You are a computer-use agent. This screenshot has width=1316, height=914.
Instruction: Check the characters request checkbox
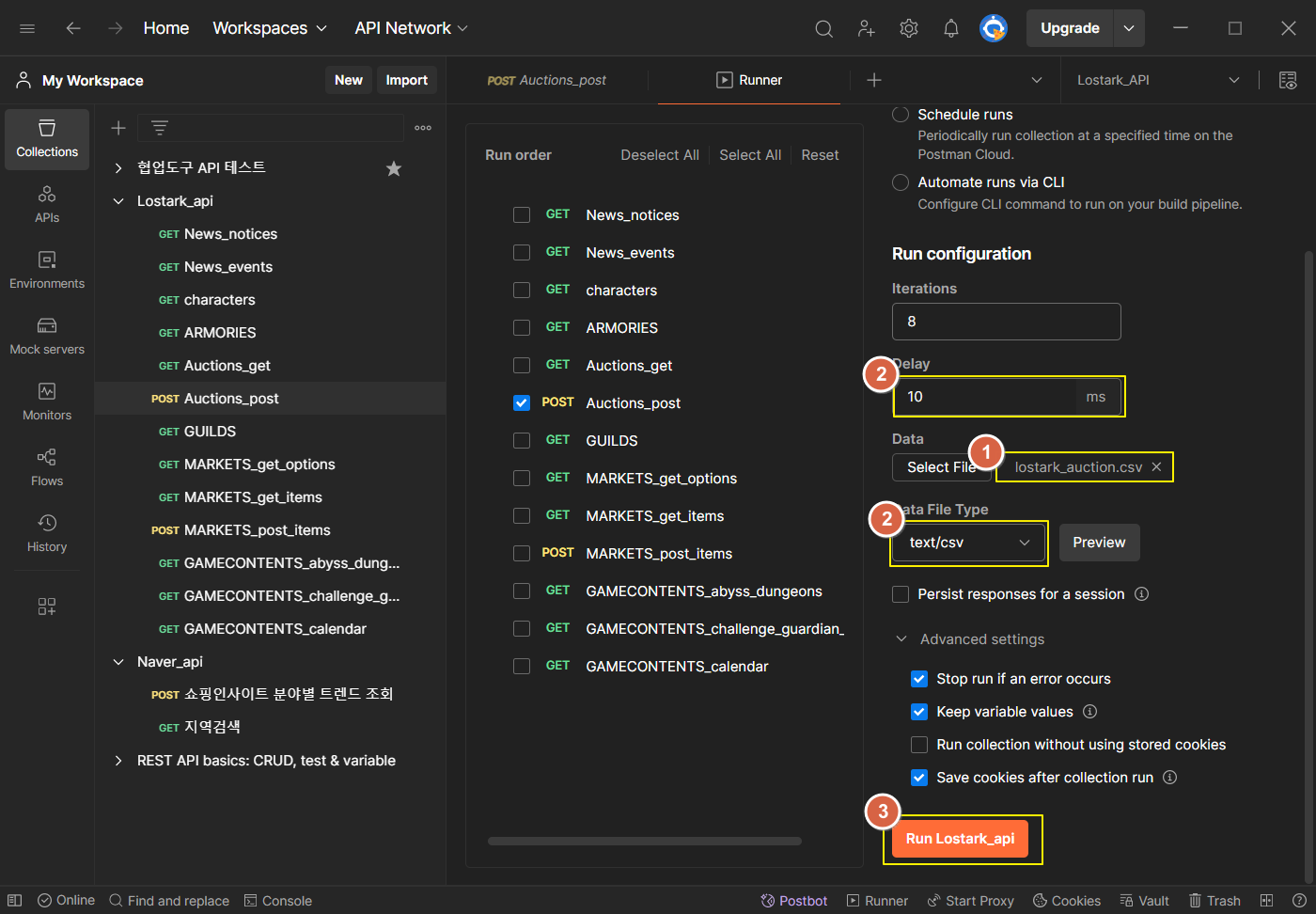pyautogui.click(x=522, y=291)
